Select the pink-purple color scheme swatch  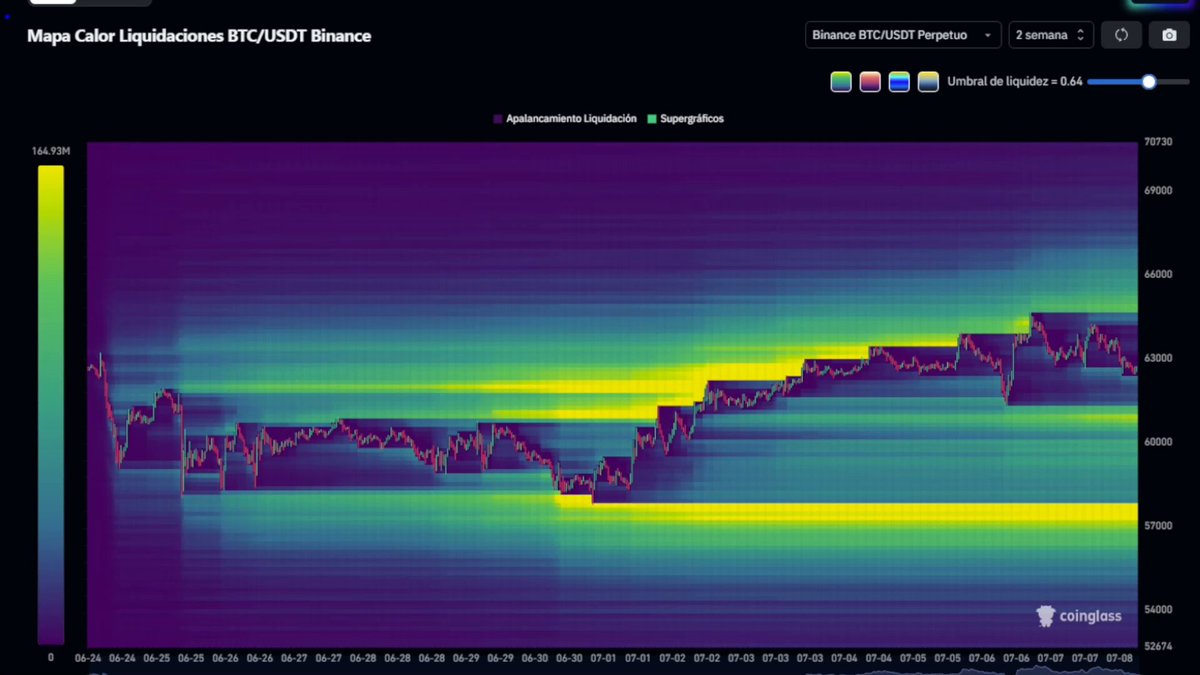[x=870, y=82]
